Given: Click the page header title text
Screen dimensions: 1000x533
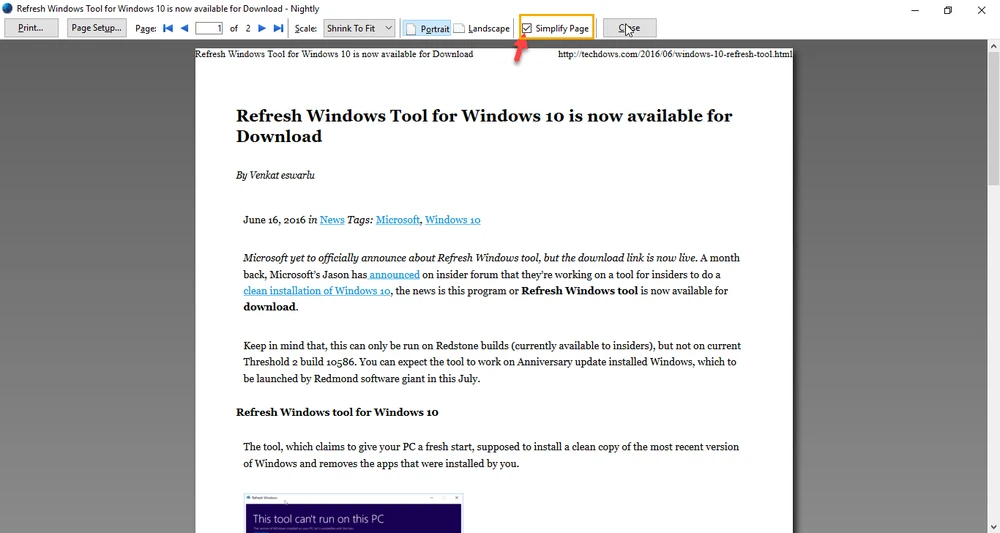Looking at the screenshot, I should [x=334, y=54].
